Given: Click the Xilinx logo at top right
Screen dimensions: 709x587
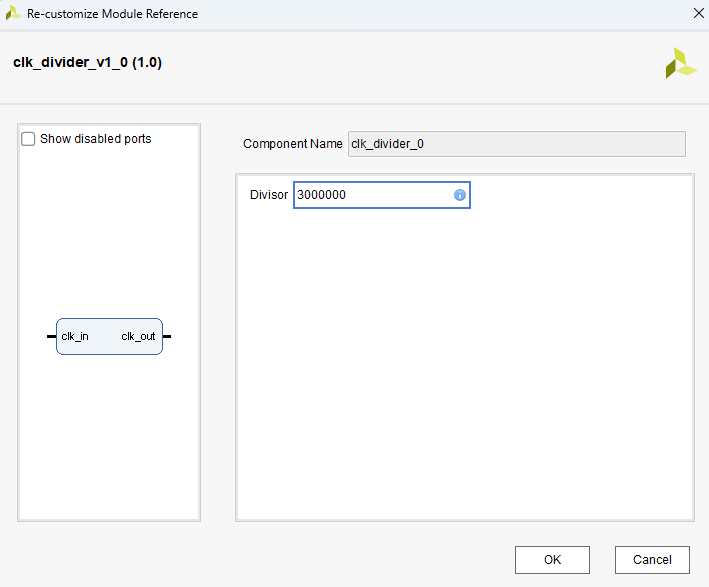Looking at the screenshot, I should tap(681, 63).
